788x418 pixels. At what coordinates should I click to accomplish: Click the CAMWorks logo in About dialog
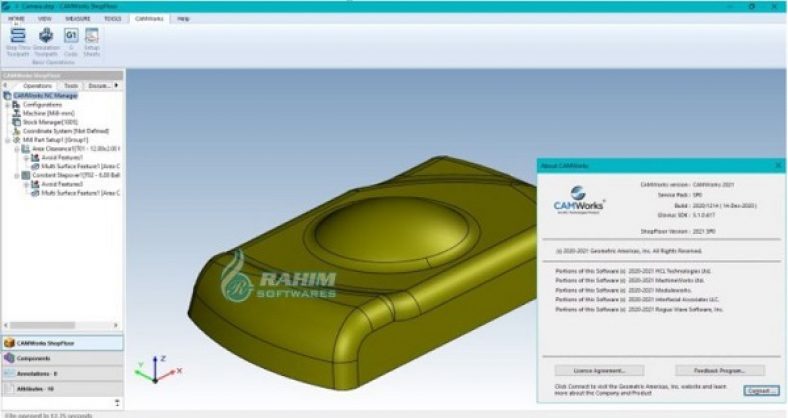click(x=579, y=200)
